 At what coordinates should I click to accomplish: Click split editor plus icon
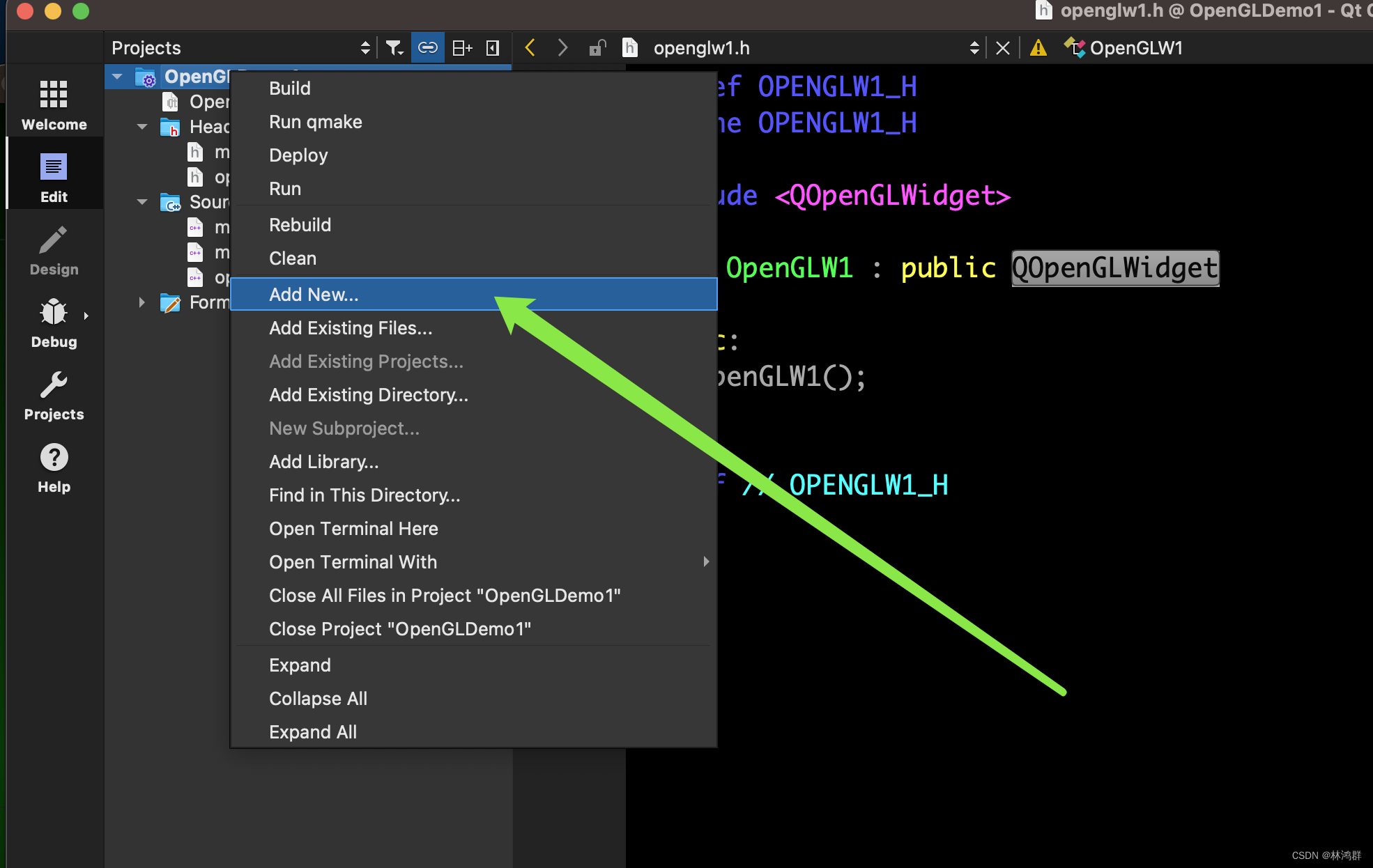click(462, 47)
